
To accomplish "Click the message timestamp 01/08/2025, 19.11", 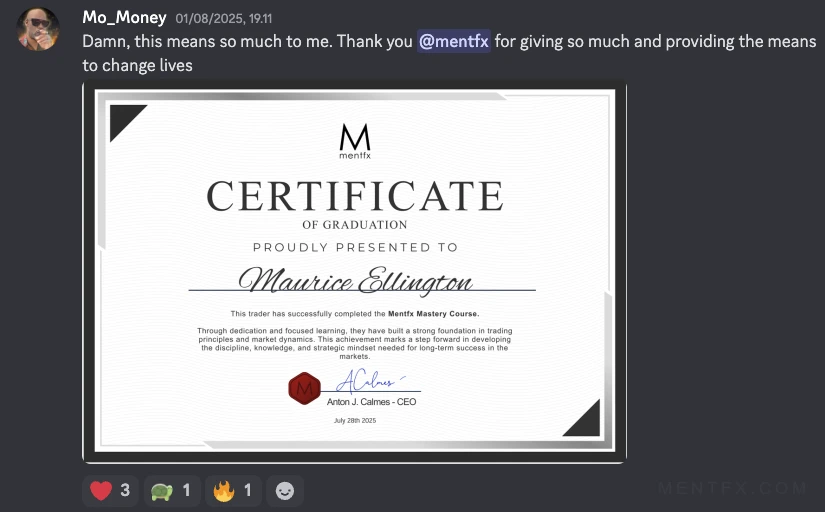I will (224, 18).
